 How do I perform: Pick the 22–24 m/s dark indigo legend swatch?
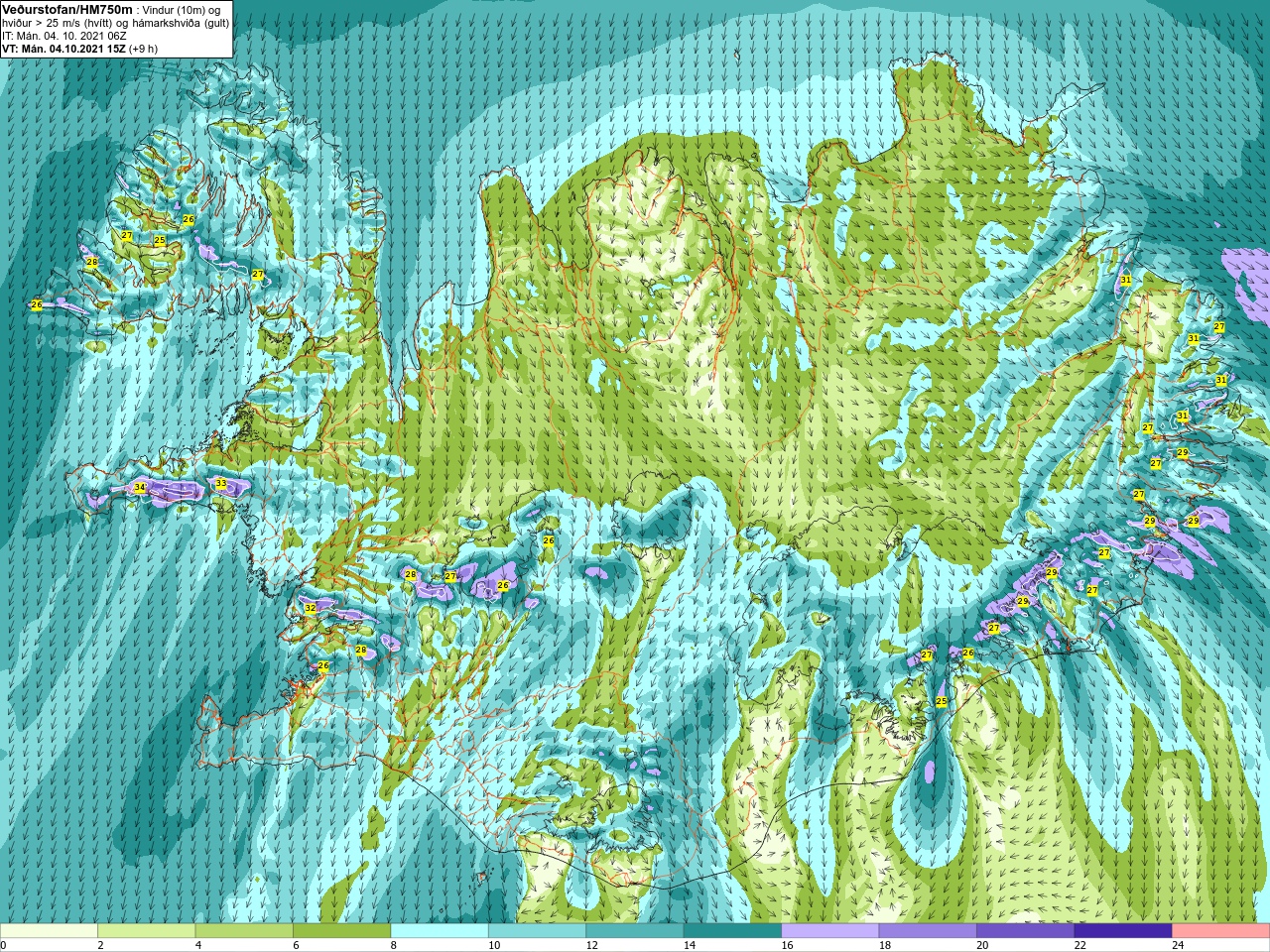(x=1123, y=931)
